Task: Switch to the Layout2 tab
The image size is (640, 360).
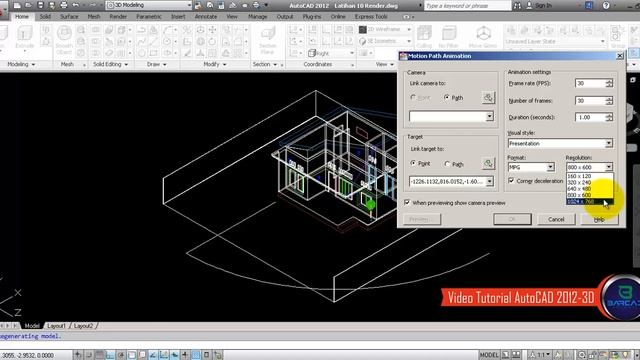Action: coord(83,326)
